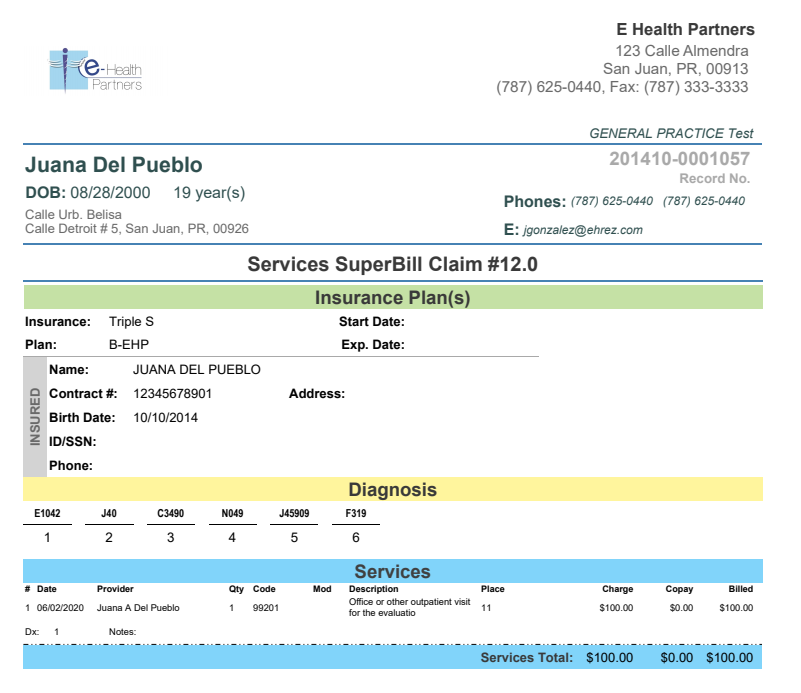The image size is (801, 693).
Task: Collapse the Services section
Action: point(393,571)
